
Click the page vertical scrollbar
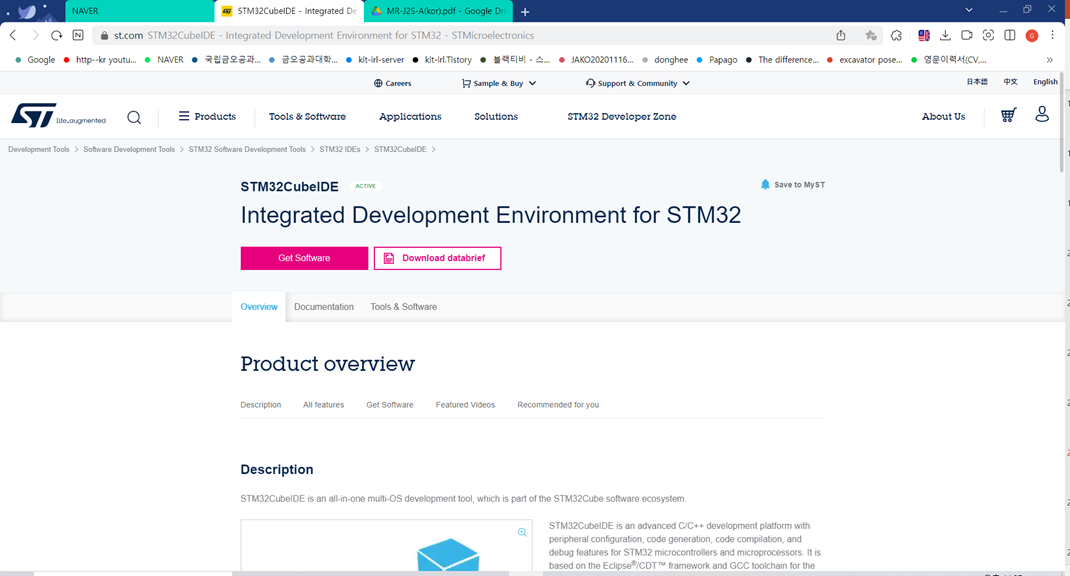coord(1063,123)
